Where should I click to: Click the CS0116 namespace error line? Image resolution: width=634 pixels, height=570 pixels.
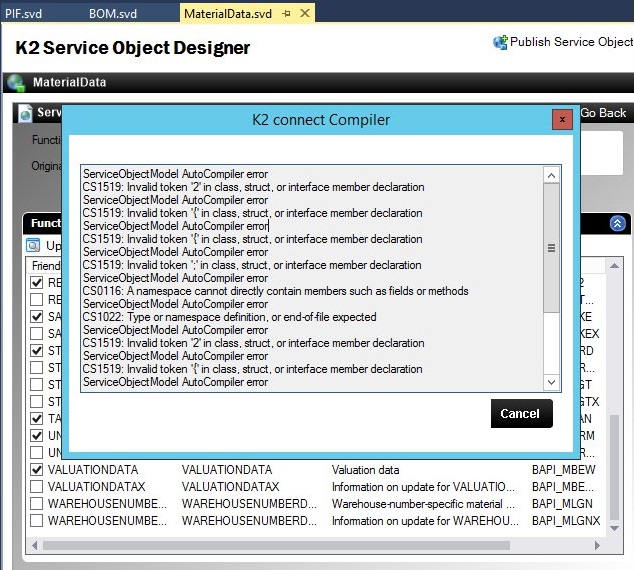[275, 291]
